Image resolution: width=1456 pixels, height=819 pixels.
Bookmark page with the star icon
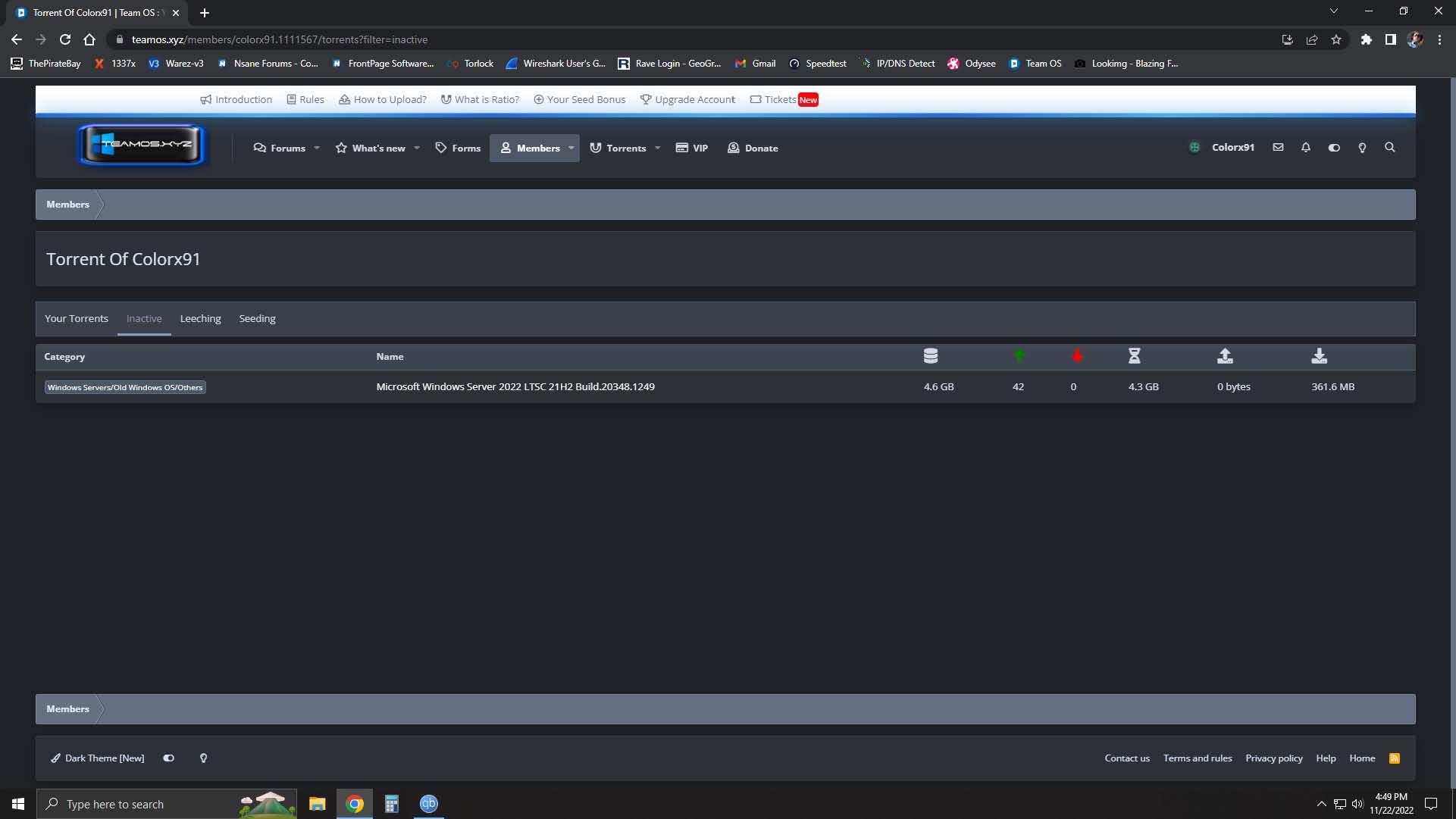click(x=1336, y=39)
